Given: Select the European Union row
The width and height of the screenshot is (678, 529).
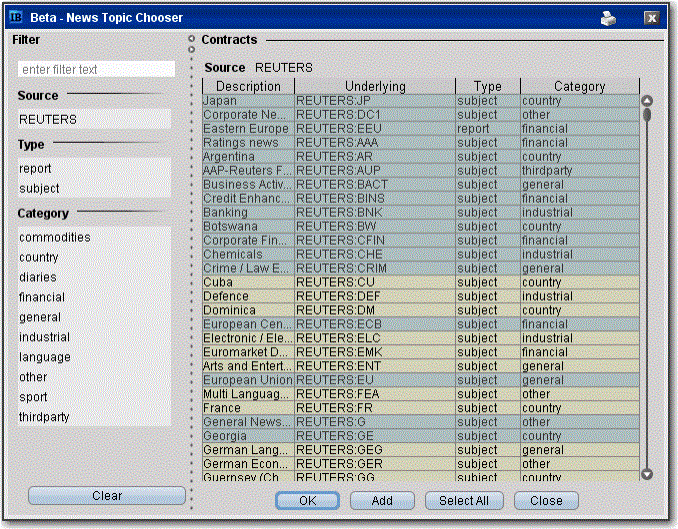Looking at the screenshot, I should click(x=421, y=380).
